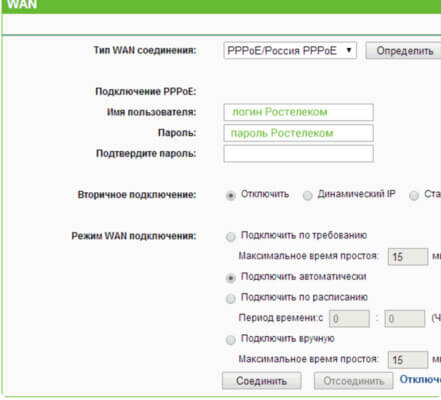Focus the Имя пользователя input field
Viewport: 441px width, 400px height.
click(x=298, y=112)
